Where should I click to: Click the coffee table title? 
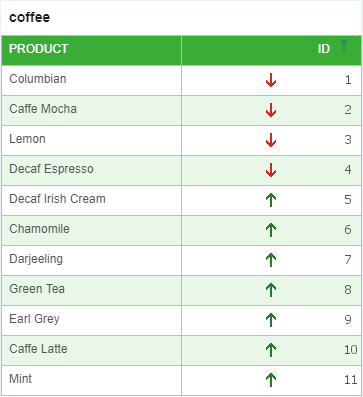(x=30, y=17)
